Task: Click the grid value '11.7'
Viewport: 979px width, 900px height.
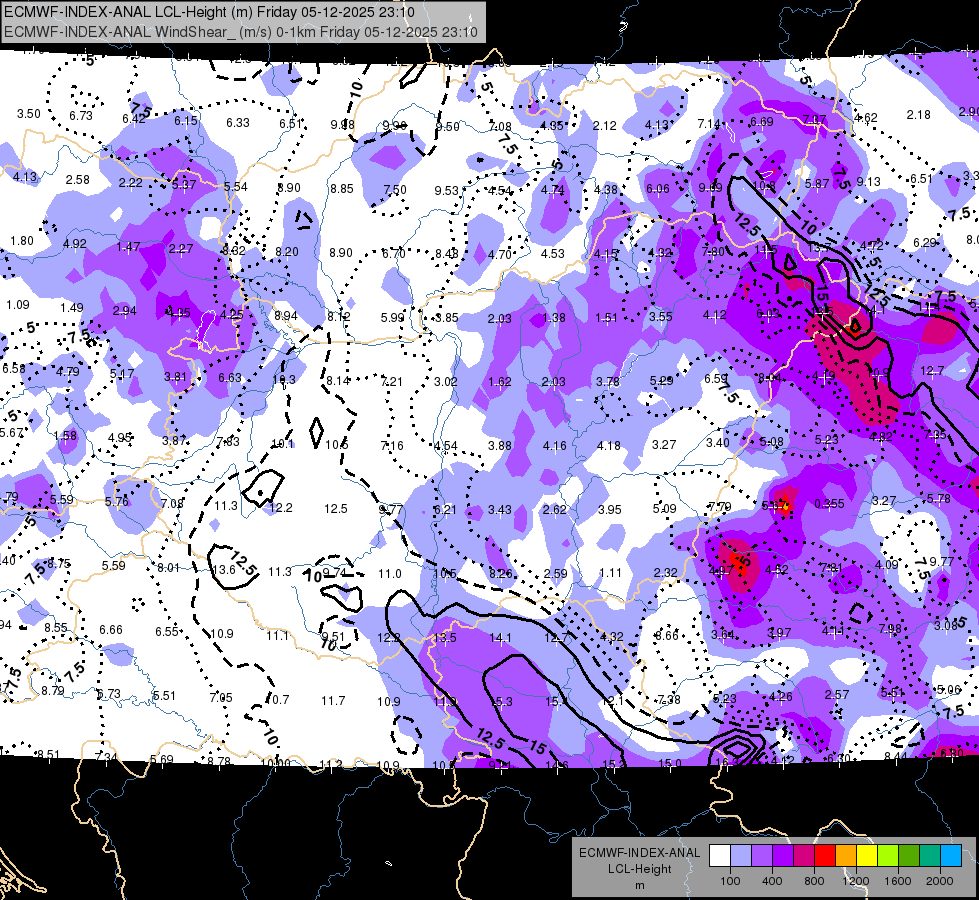Action: [333, 701]
